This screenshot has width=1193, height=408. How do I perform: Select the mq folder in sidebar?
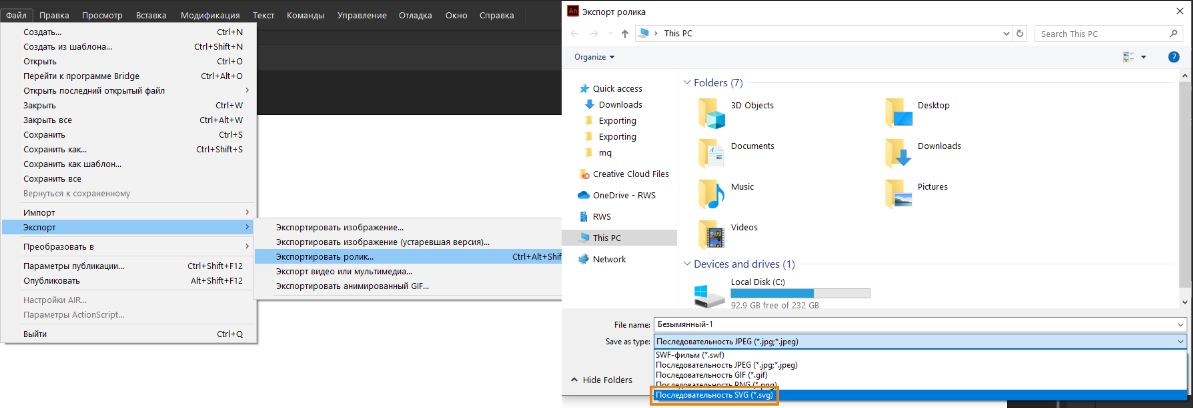point(606,152)
